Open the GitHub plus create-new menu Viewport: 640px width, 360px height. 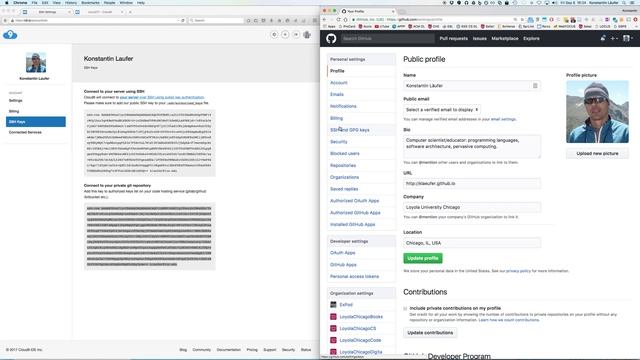[614, 38]
